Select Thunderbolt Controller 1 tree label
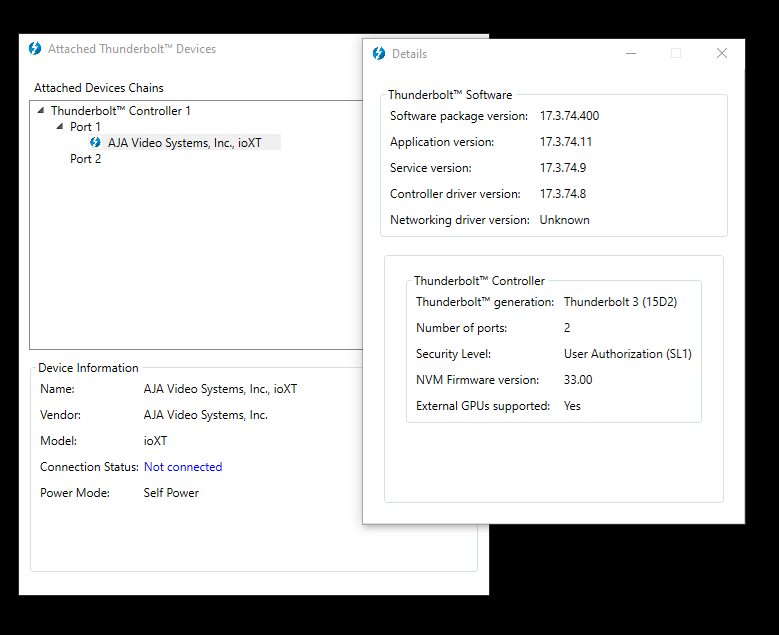Viewport: 779px width, 635px height. [120, 111]
